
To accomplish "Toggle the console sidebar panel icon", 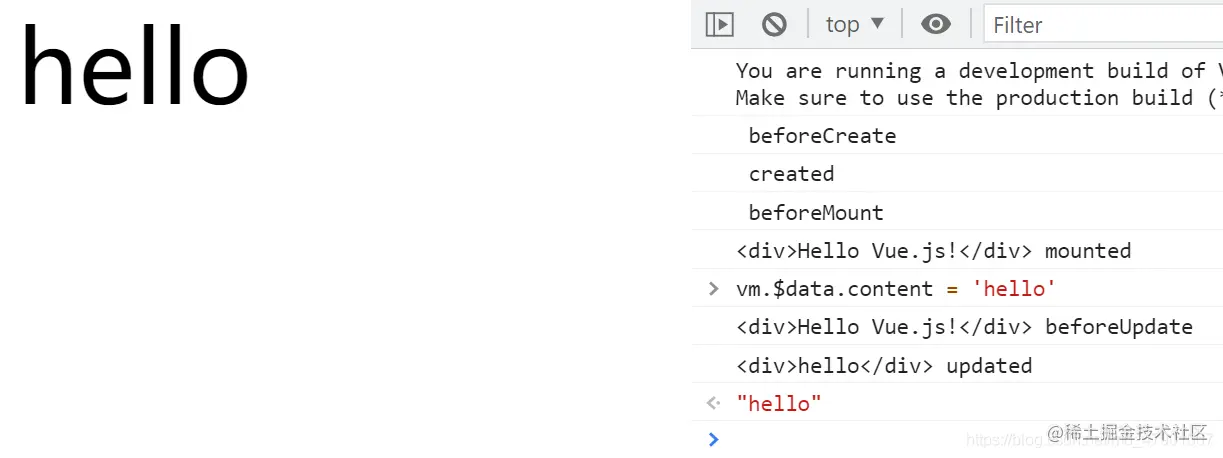I will tap(719, 25).
